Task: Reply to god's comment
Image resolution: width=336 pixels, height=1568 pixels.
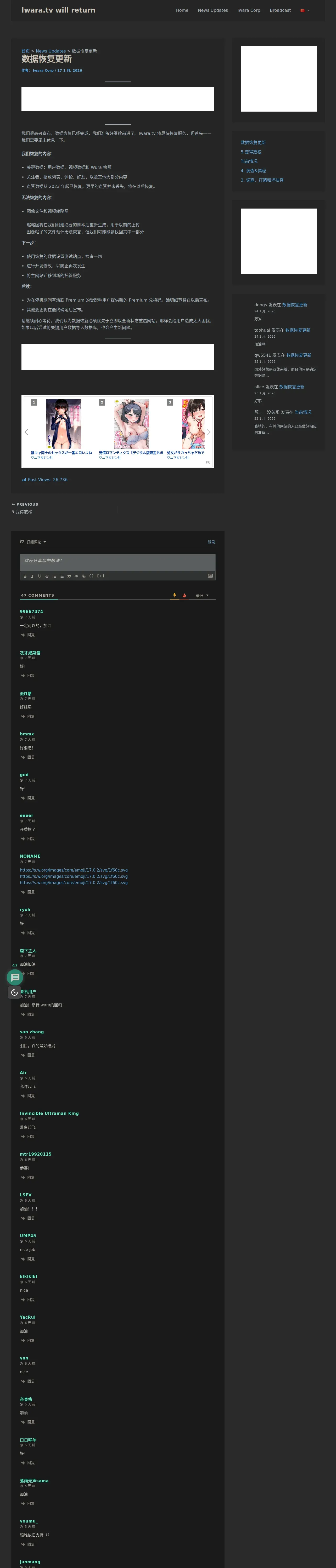Action: tap(27, 798)
